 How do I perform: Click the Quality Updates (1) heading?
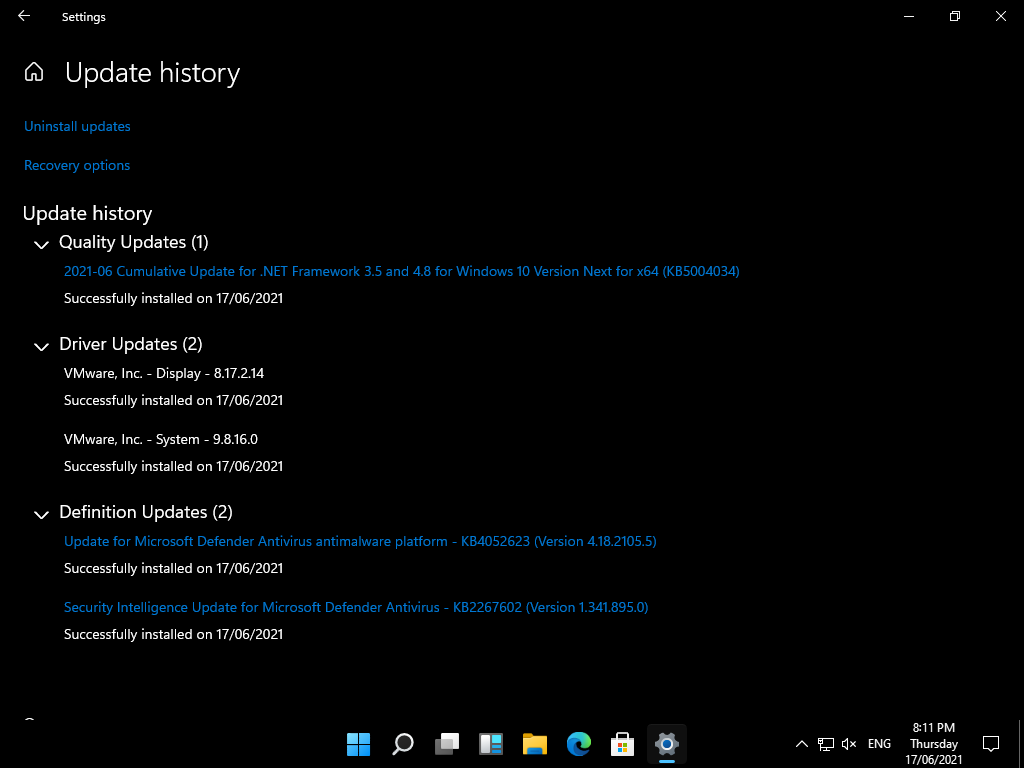click(x=134, y=242)
